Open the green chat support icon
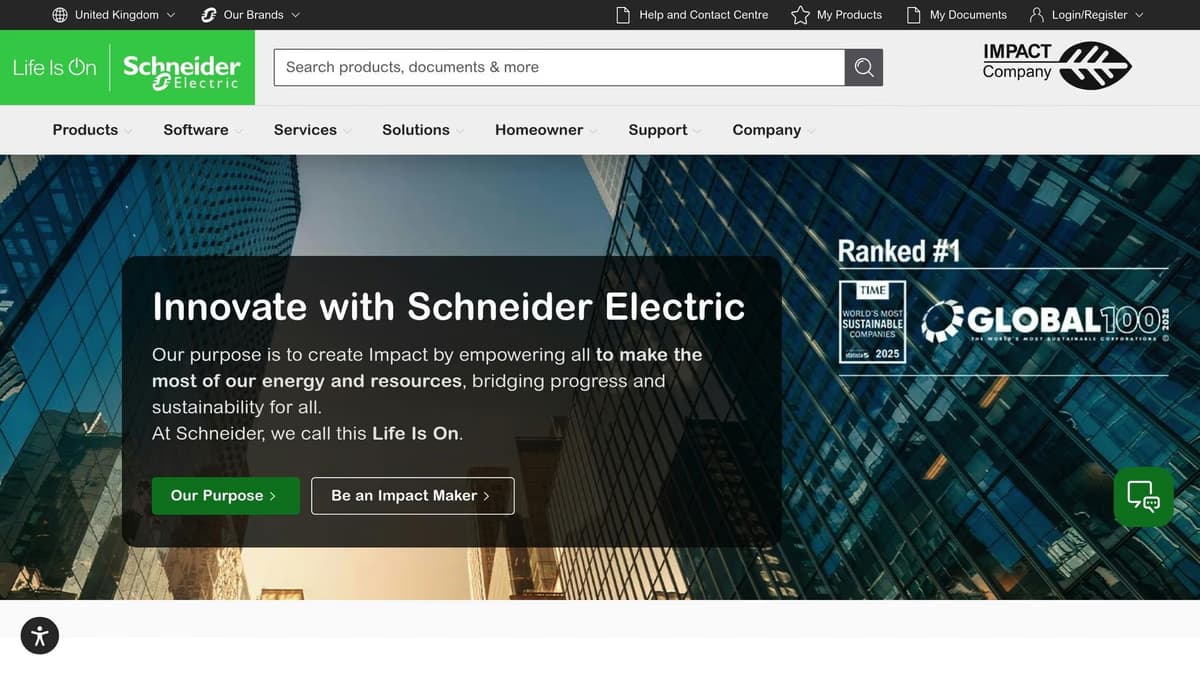 1143,496
